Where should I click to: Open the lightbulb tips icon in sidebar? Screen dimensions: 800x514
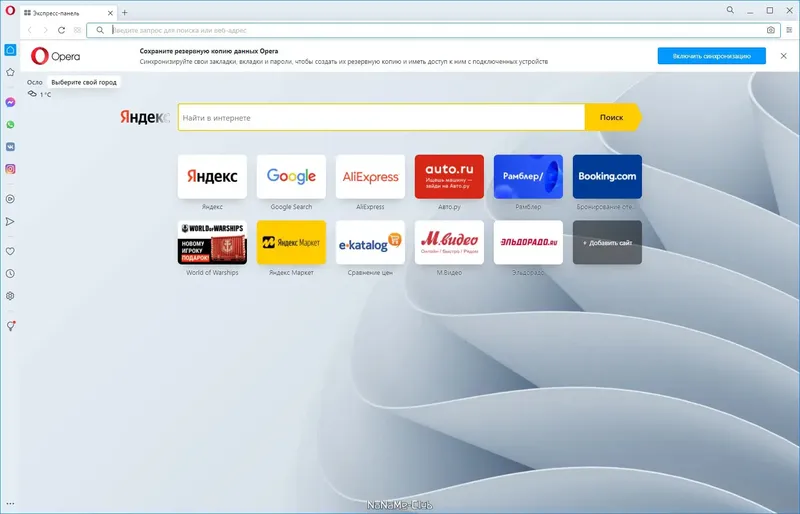tap(10, 326)
